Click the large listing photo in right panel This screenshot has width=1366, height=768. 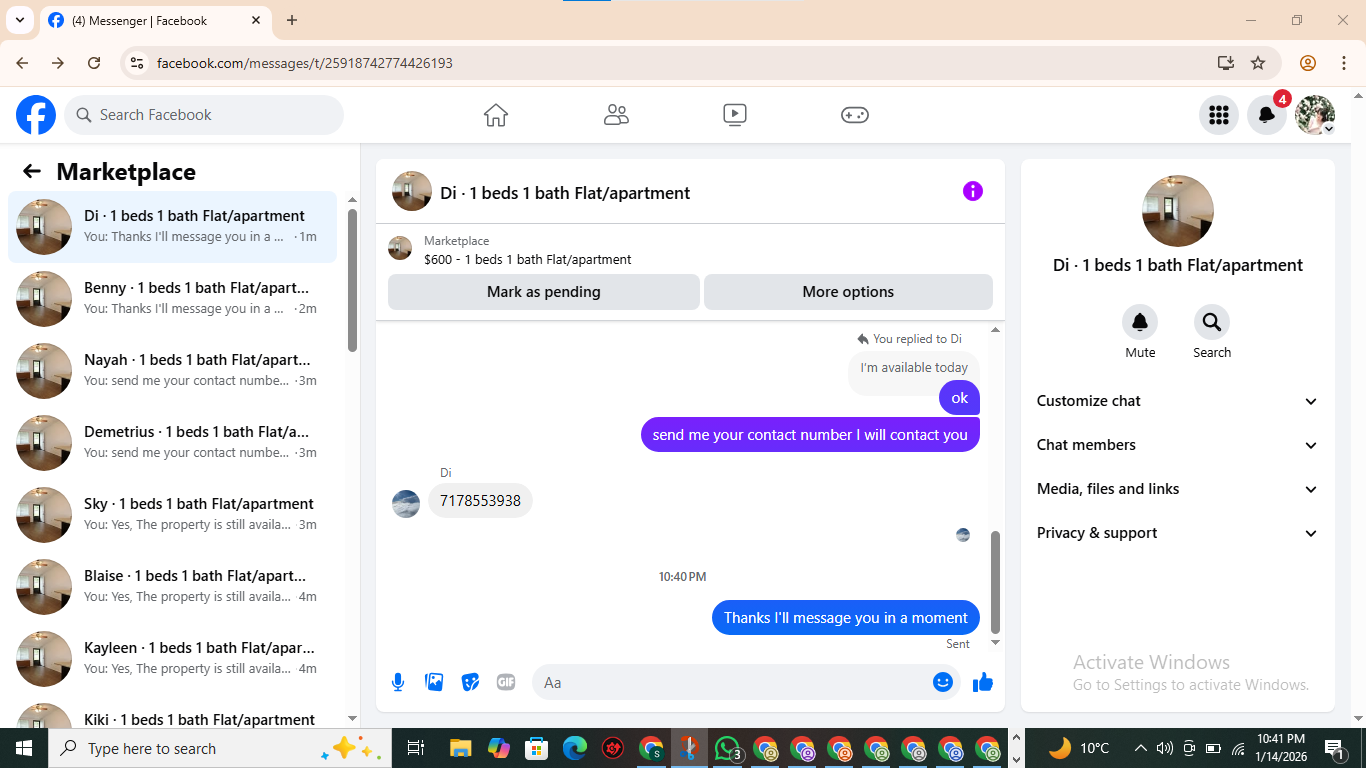click(x=1178, y=211)
